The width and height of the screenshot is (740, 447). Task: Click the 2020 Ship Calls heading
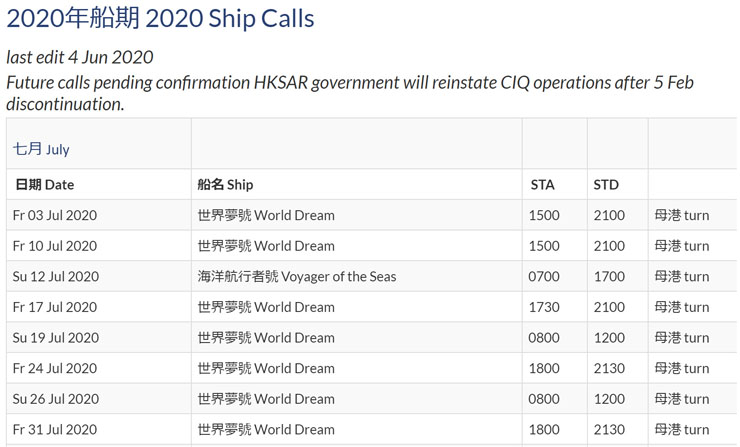tap(160, 19)
